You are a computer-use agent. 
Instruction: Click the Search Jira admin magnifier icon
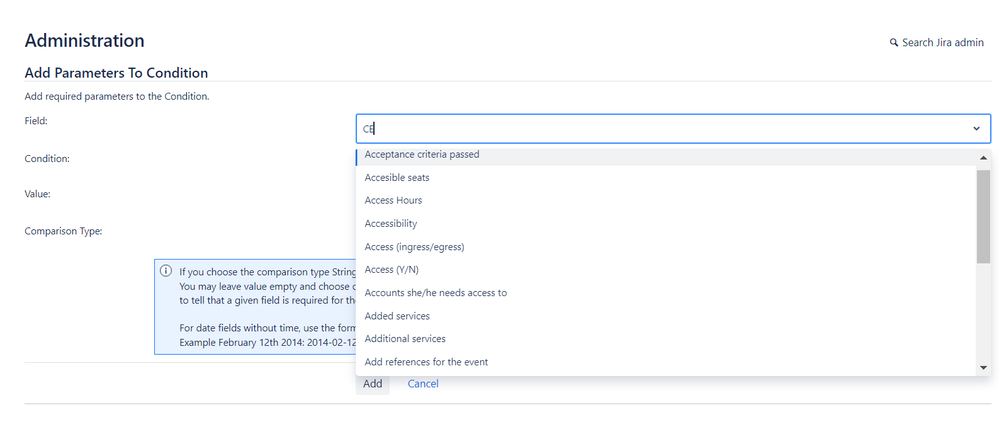[894, 43]
